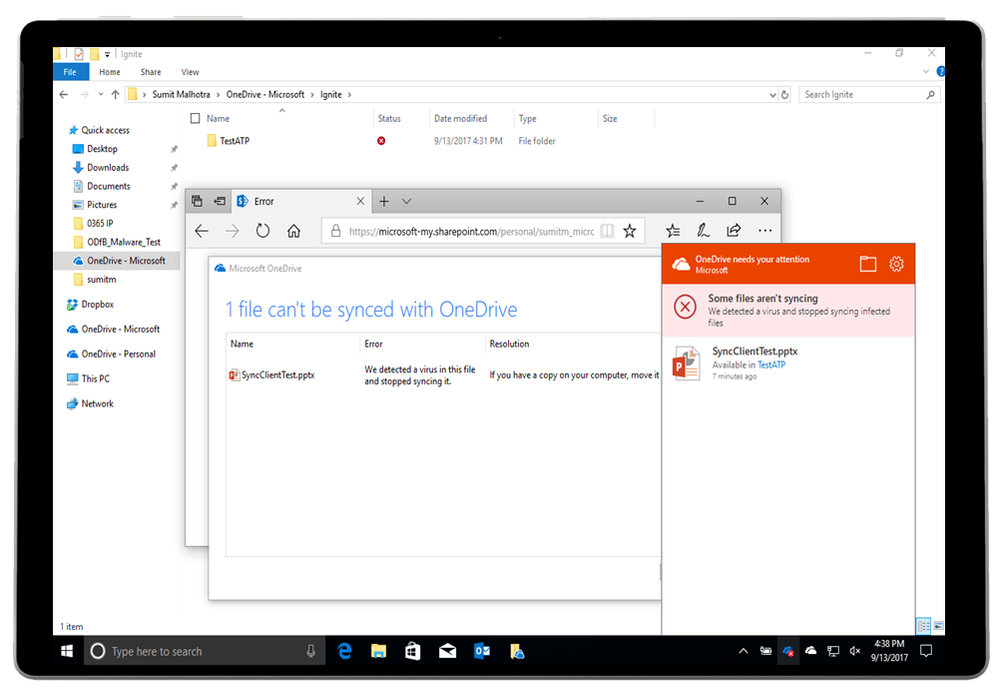The image size is (999, 696).
Task: Sort by Status column header
Action: coord(389,119)
